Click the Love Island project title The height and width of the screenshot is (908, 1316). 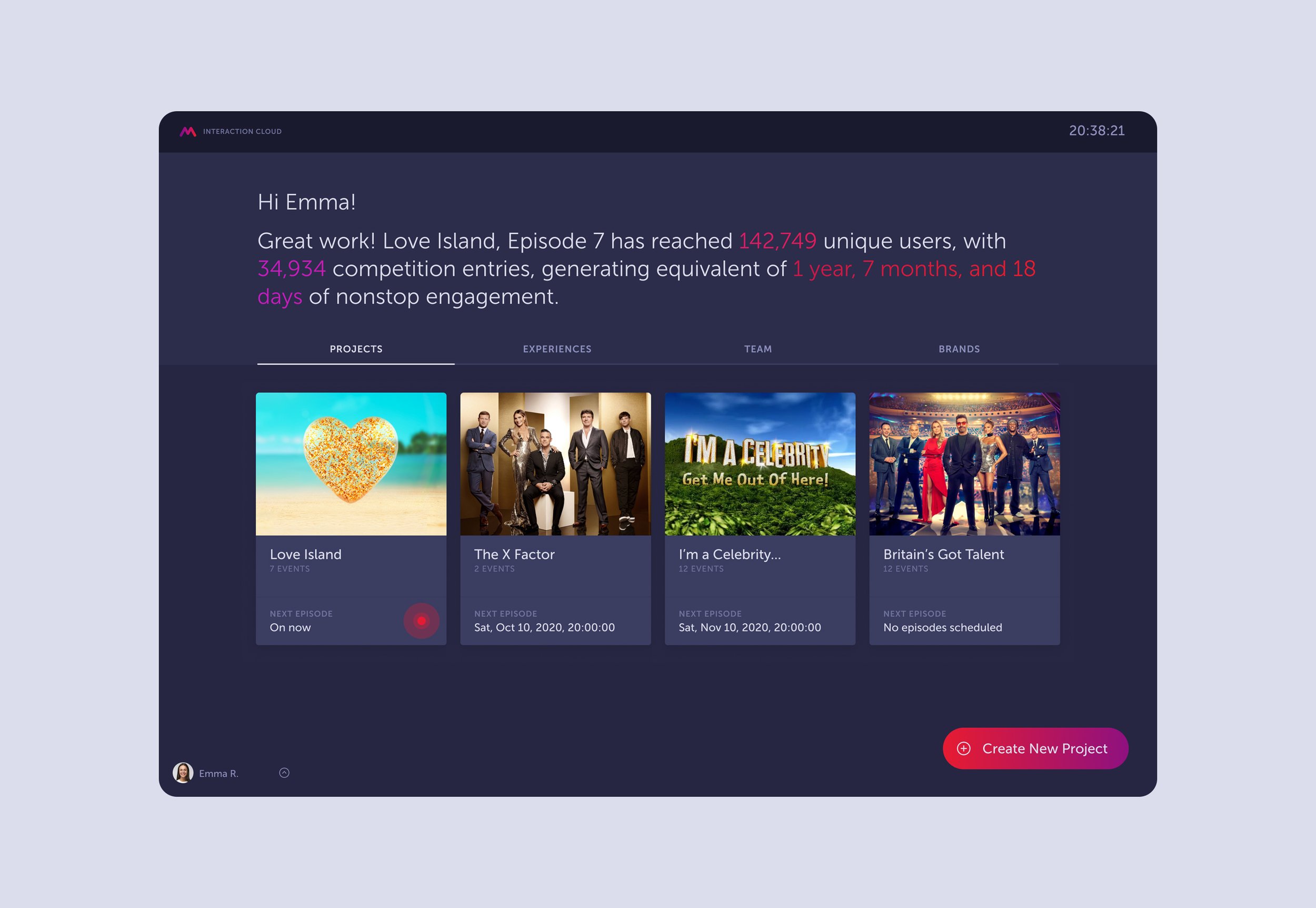(305, 554)
